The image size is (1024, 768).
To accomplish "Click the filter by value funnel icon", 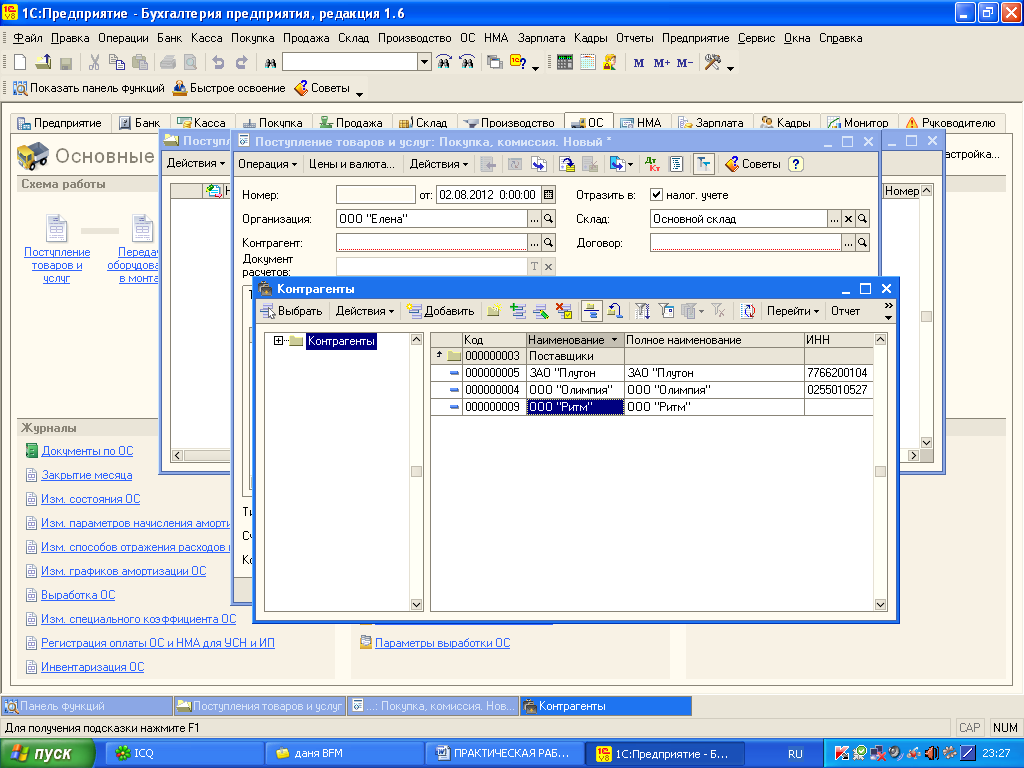I will click(666, 311).
